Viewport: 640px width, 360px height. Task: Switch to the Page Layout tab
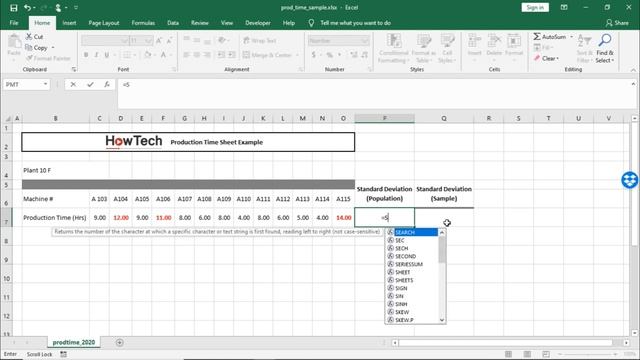pos(104,23)
